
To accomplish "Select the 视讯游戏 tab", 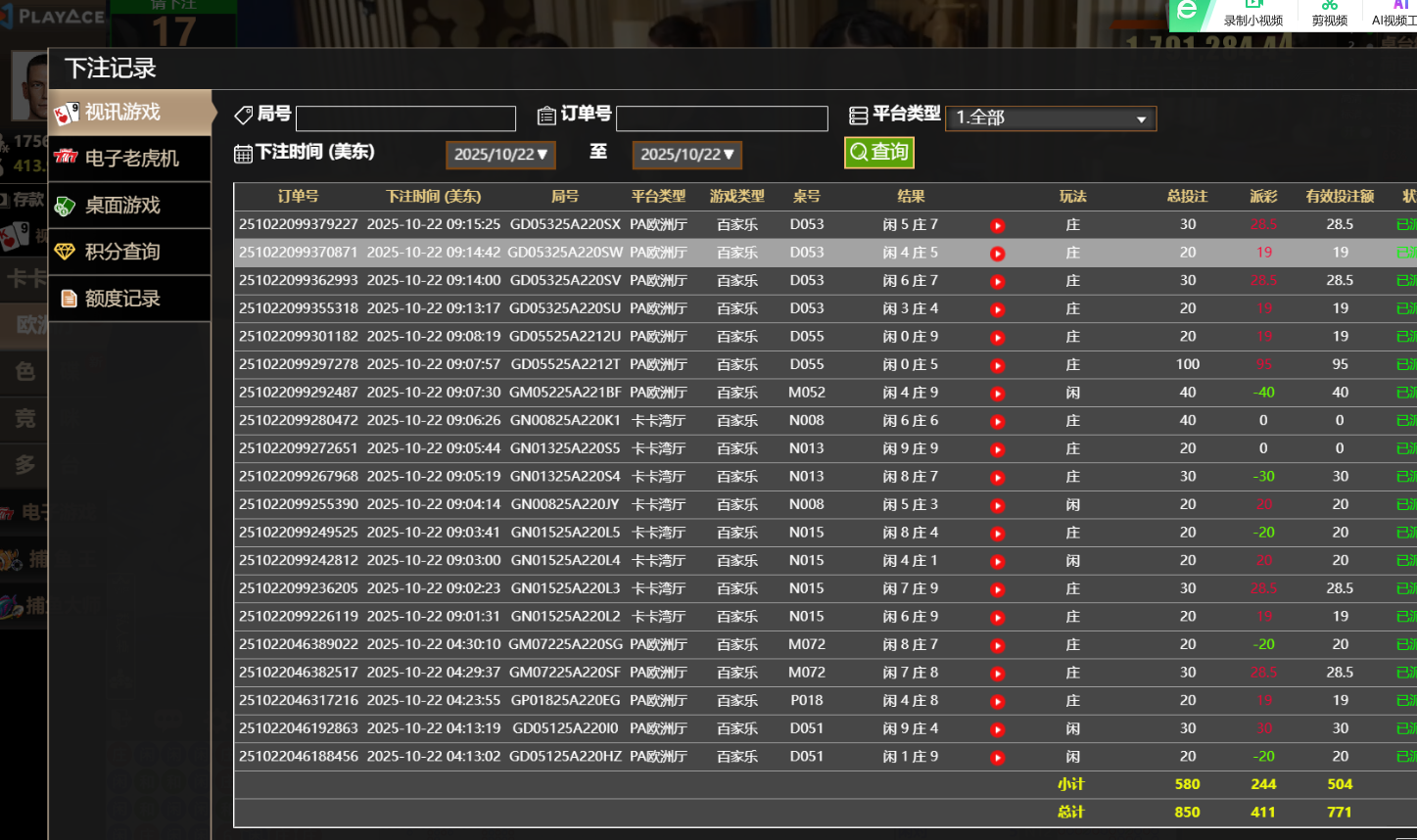I will coord(122,113).
